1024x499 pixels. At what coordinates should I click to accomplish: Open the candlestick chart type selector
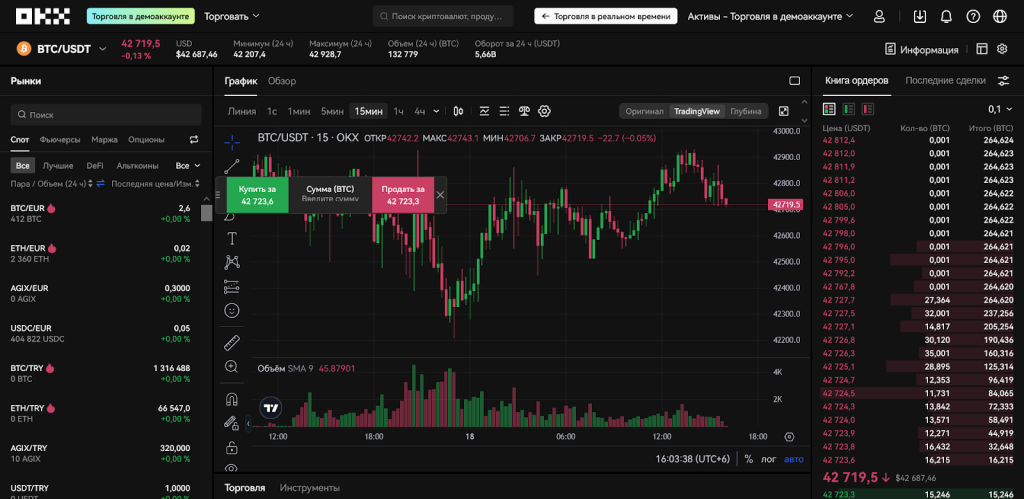[458, 111]
